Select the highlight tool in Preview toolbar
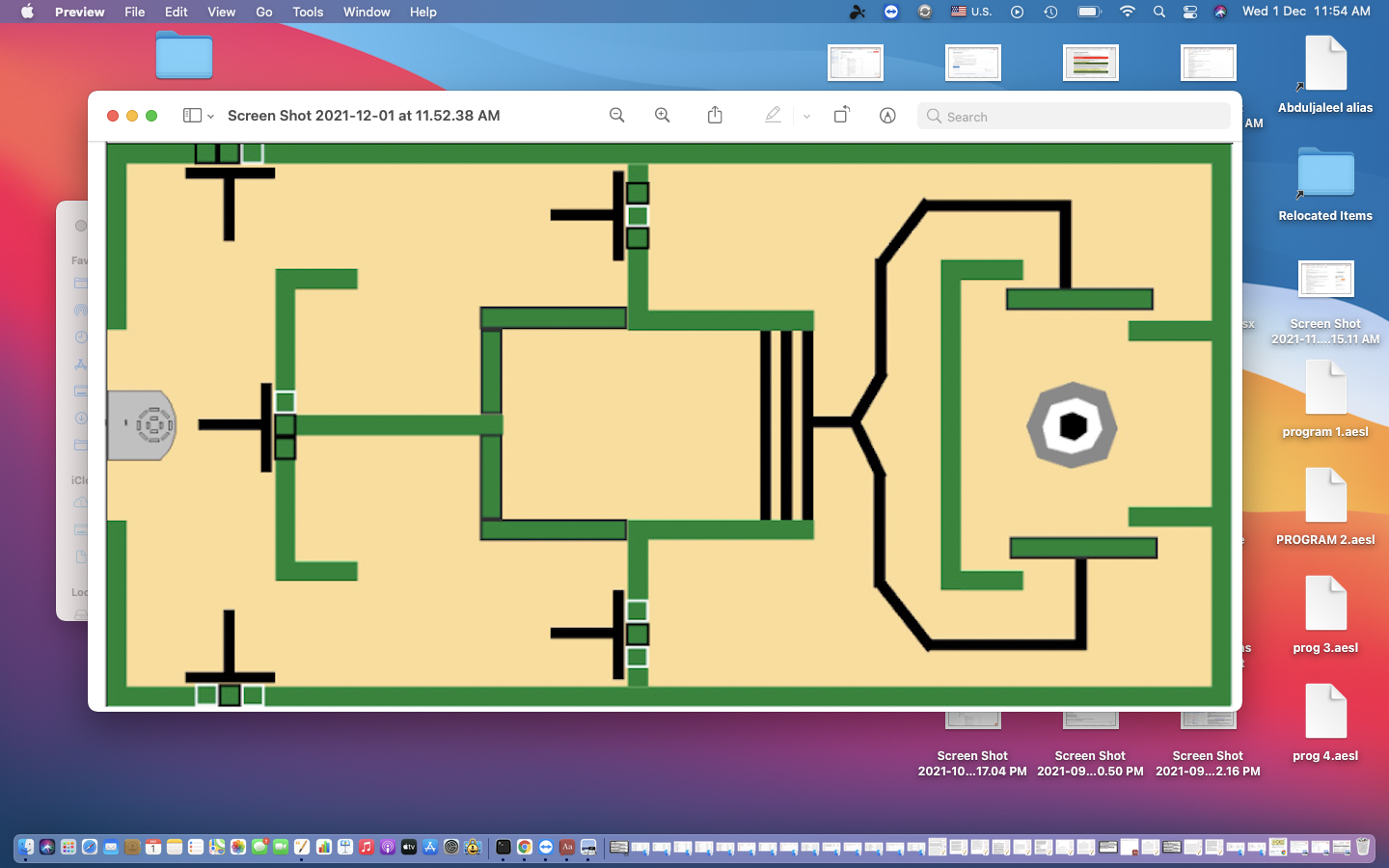This screenshot has width=1389, height=868. pos(773,115)
